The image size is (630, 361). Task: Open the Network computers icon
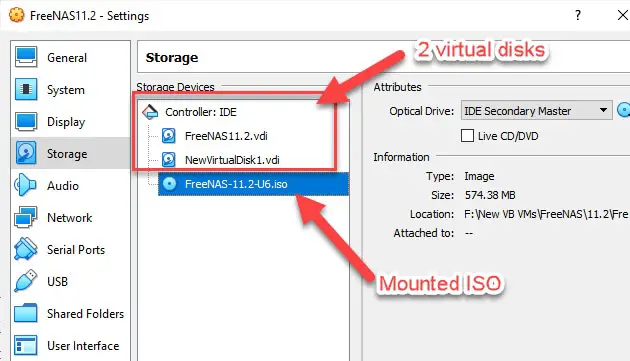click(26, 217)
